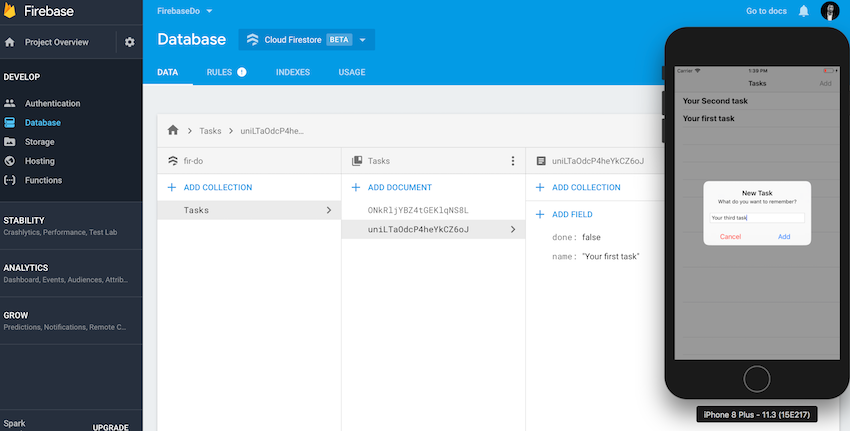This screenshot has width=850, height=431.
Task: Open Storage in the sidebar
Action: pyautogui.click(x=40, y=141)
